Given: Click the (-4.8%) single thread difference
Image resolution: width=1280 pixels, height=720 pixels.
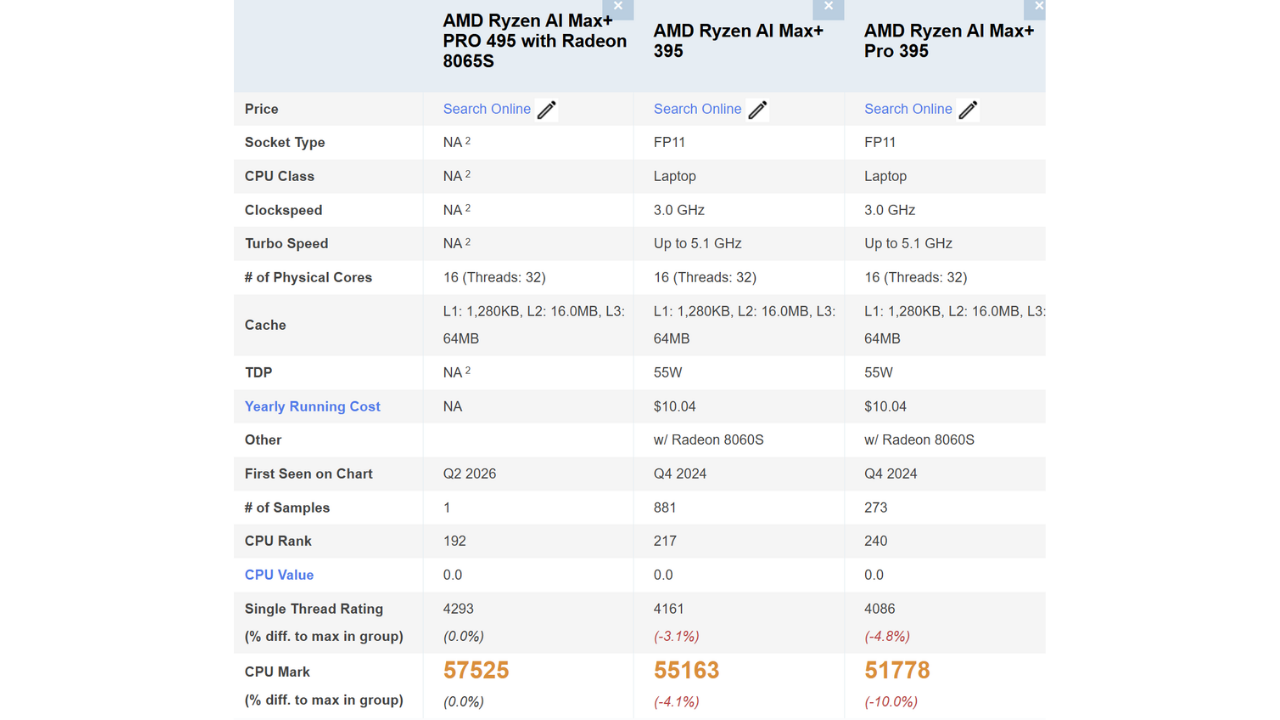Looking at the screenshot, I should 887,636.
